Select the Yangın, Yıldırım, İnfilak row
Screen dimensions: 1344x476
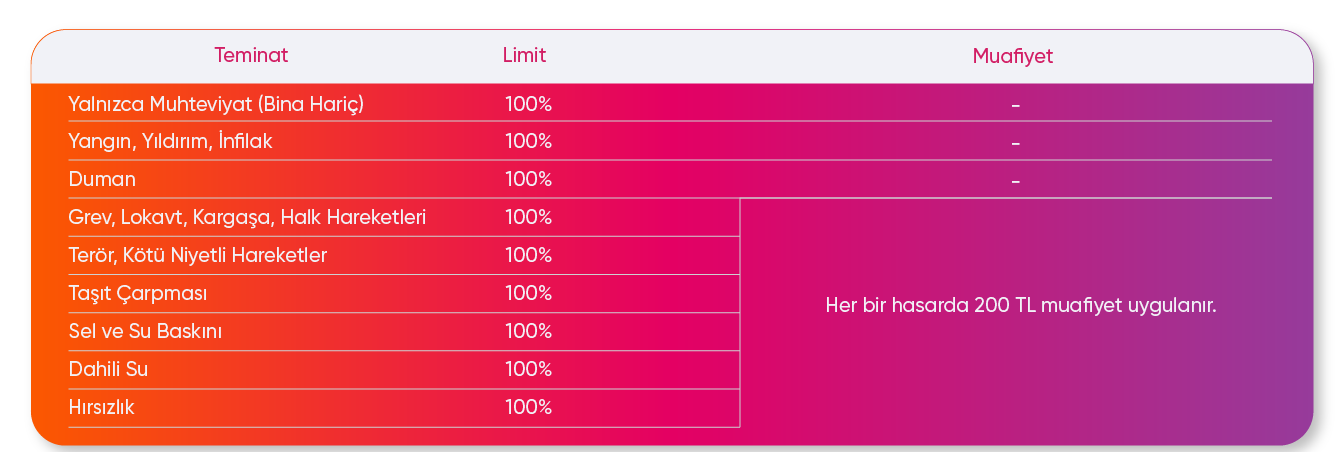point(670,141)
